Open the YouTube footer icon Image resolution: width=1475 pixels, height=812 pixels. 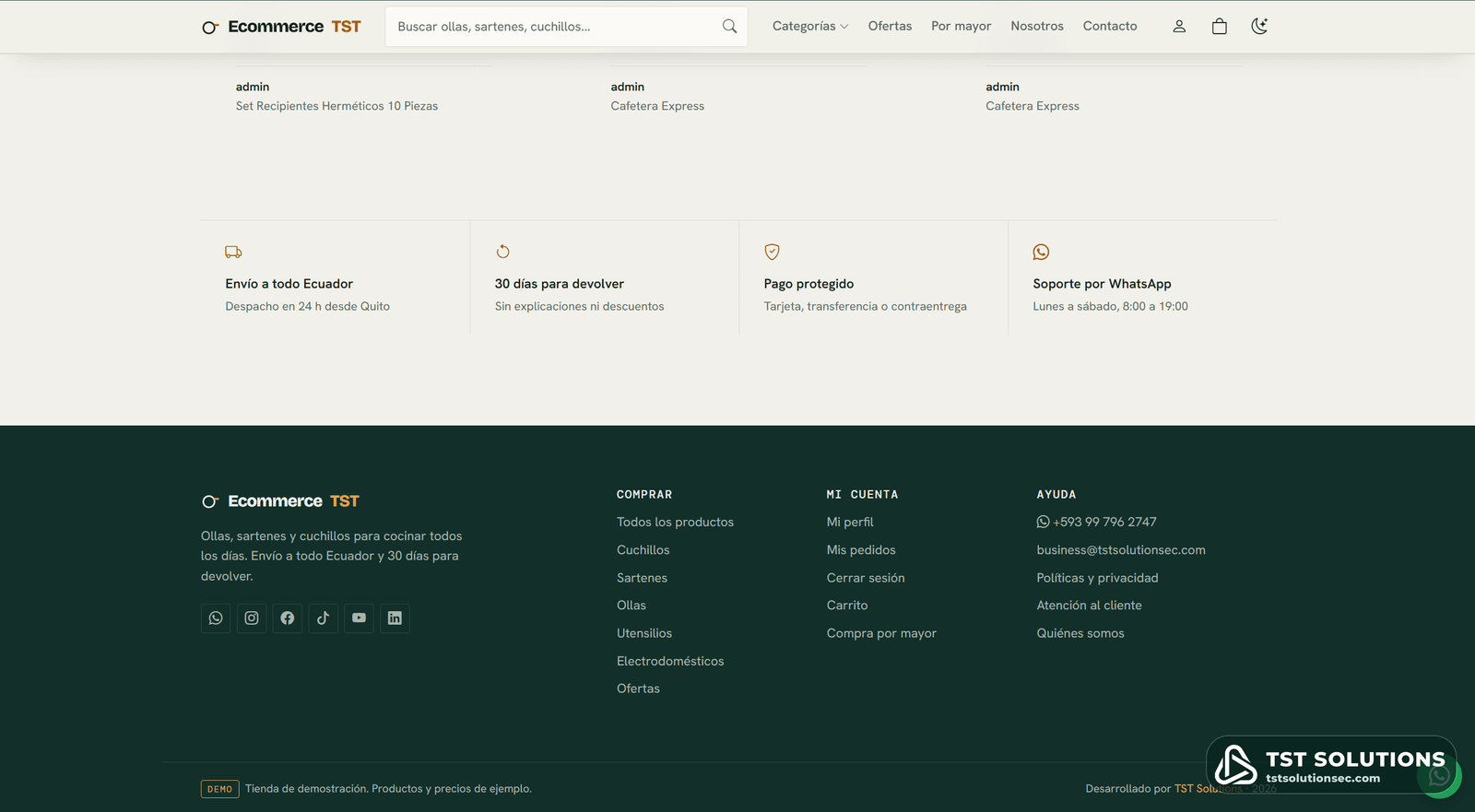(x=359, y=618)
